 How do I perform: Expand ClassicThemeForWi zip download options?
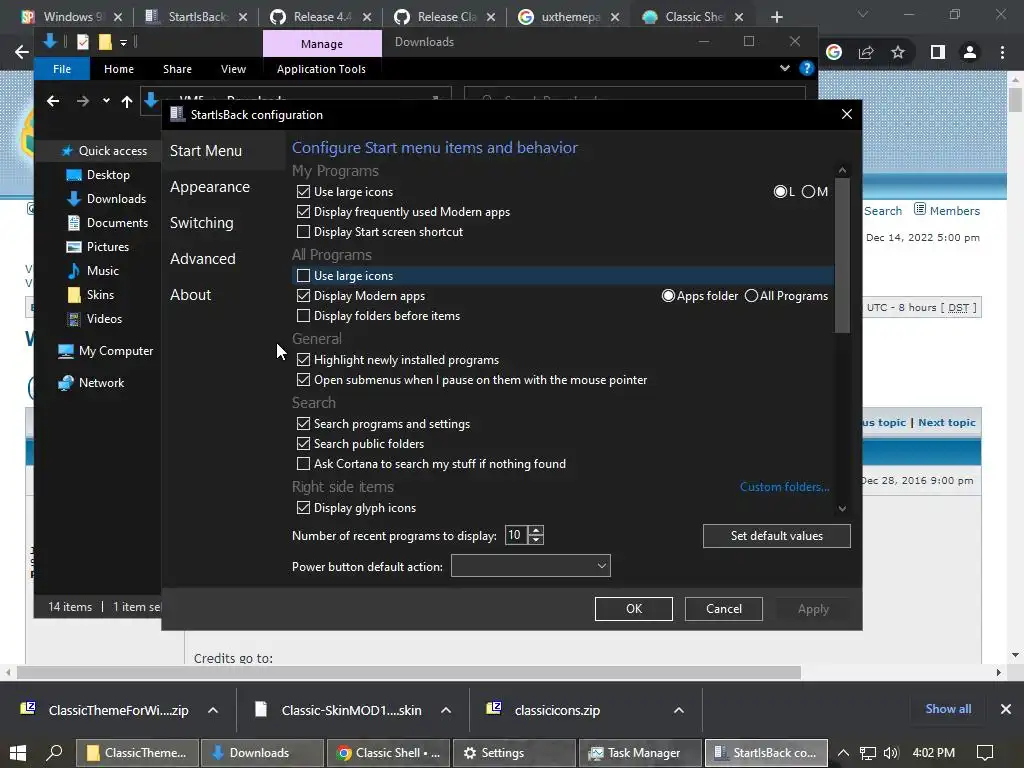tap(213, 710)
